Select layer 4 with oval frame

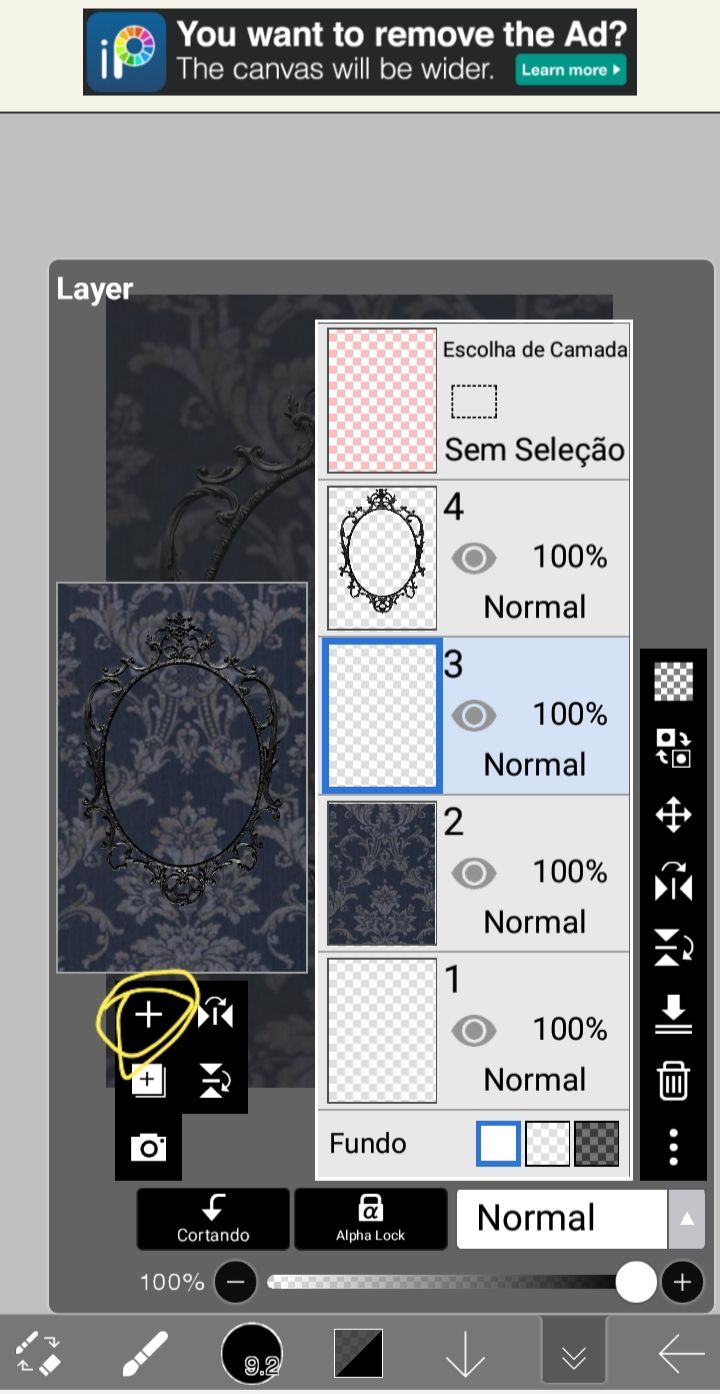tap(475, 559)
